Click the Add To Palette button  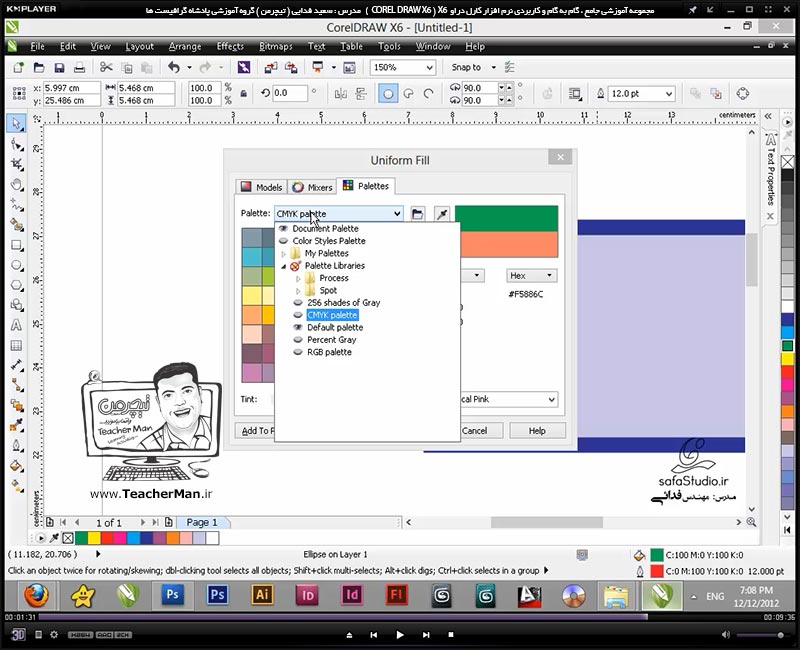(x=255, y=431)
